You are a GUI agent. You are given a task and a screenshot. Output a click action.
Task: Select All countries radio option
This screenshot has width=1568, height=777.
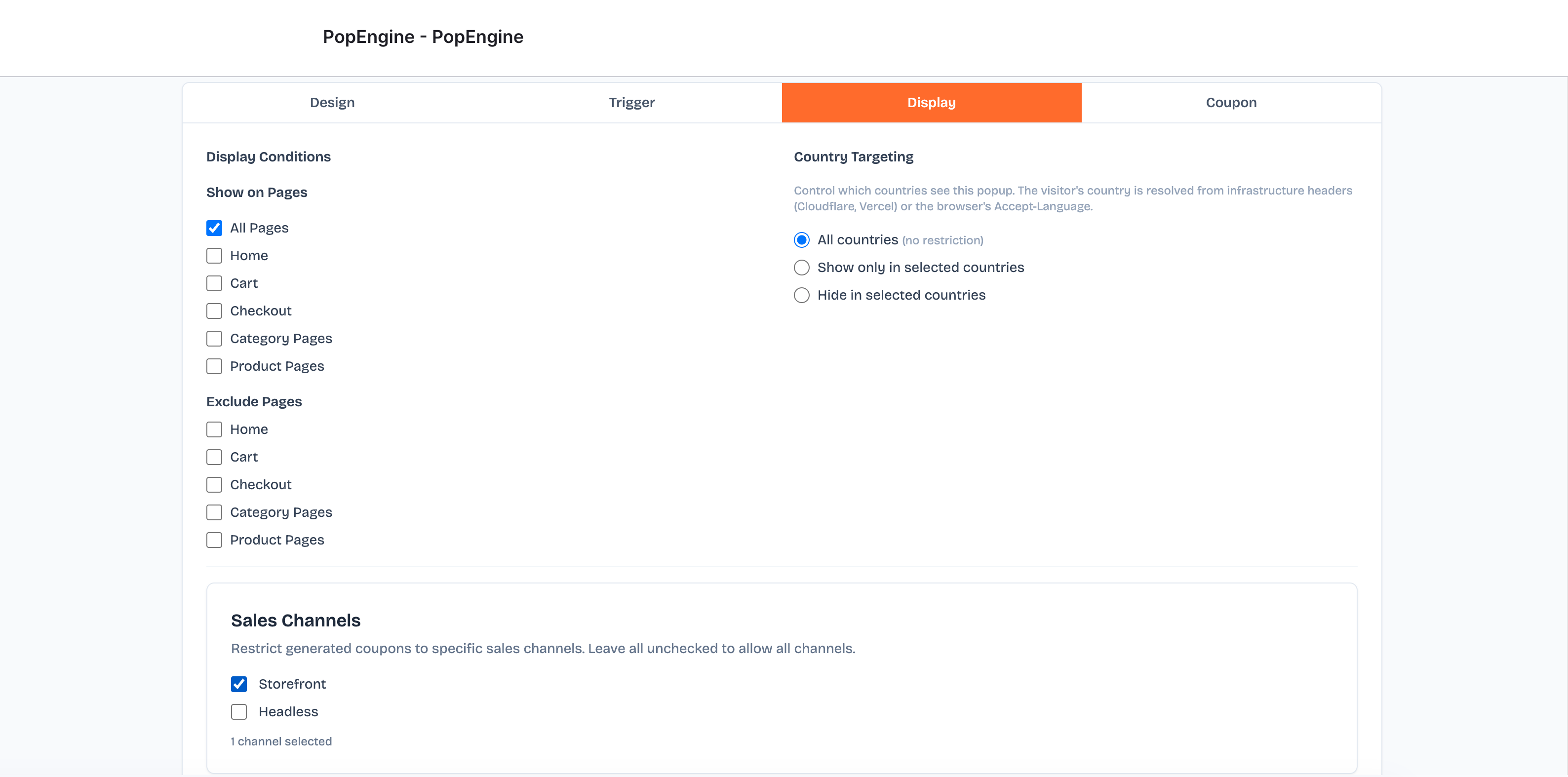(802, 240)
